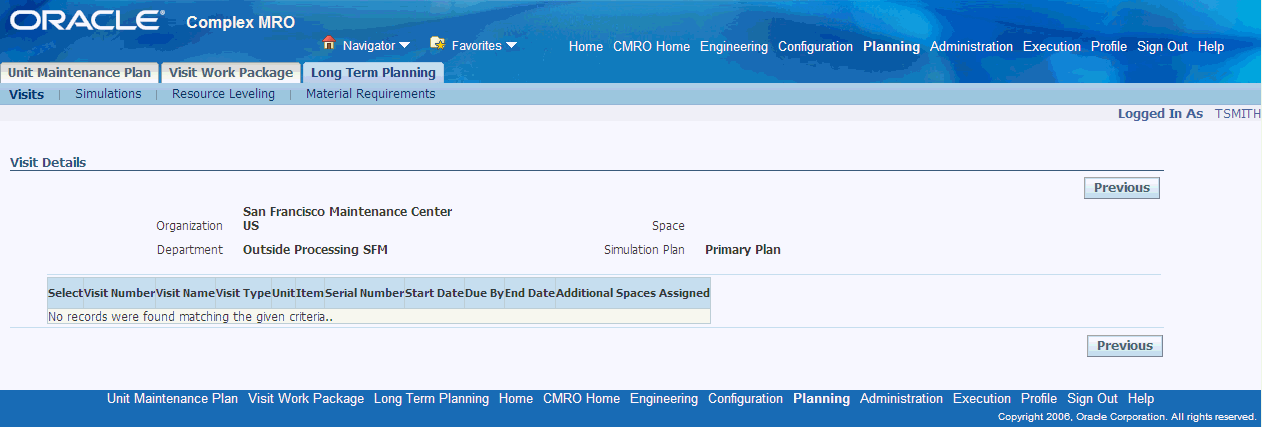Click footer Sign Out link
1262x427 pixels.
pos(1092,398)
